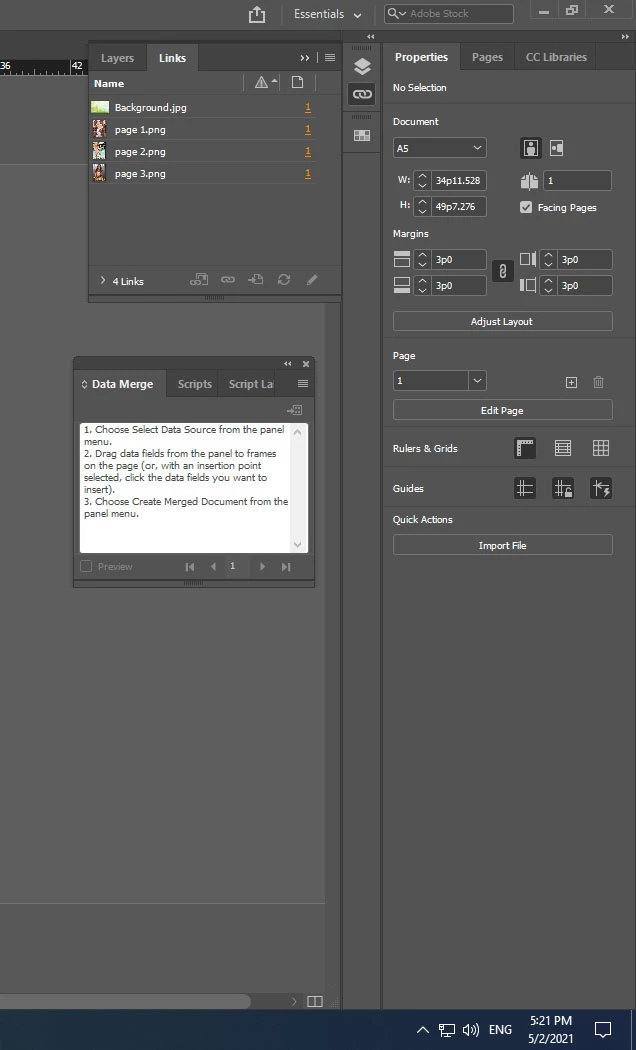Toggle the Show Document Grid icon
The width and height of the screenshot is (636, 1050).
601,449
